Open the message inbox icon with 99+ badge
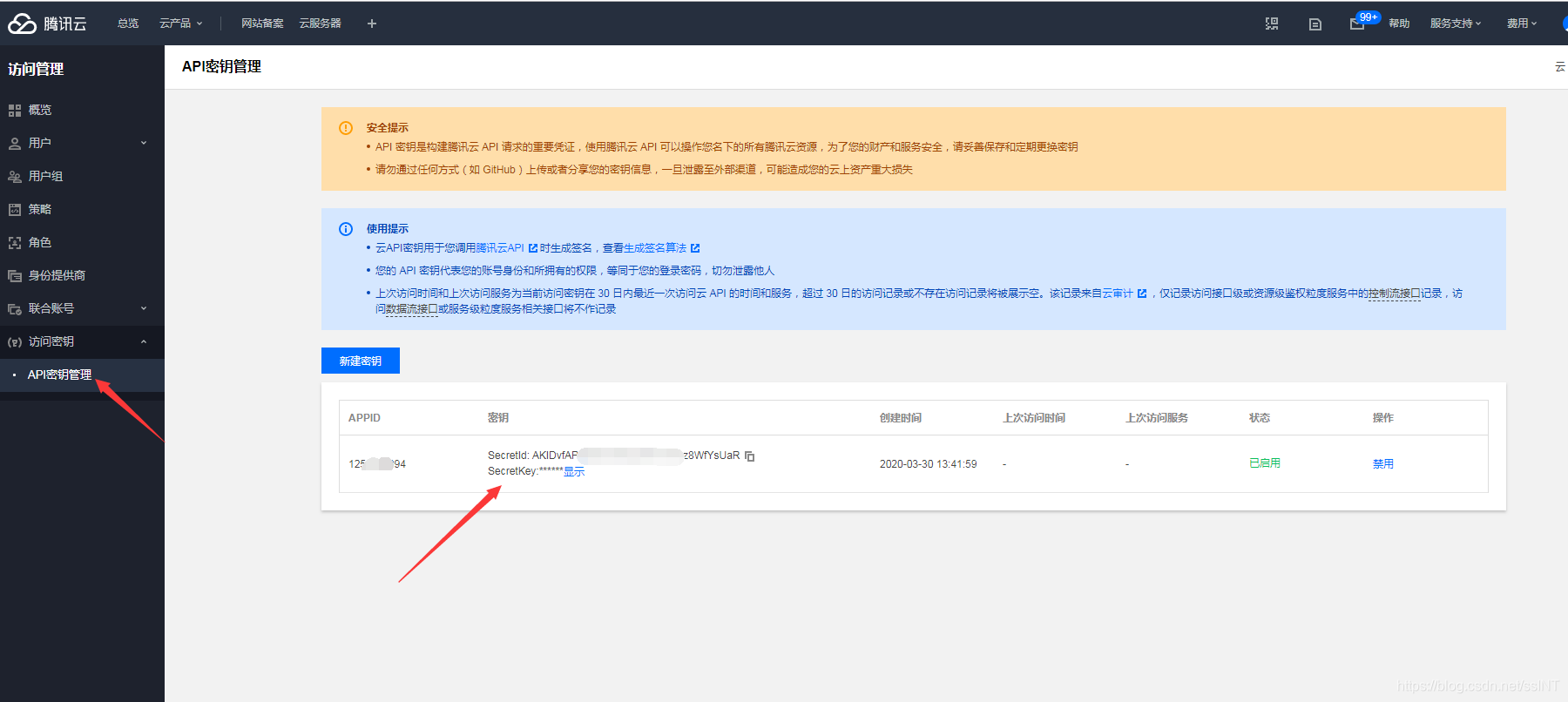This screenshot has width=1568, height=702. [x=1357, y=24]
